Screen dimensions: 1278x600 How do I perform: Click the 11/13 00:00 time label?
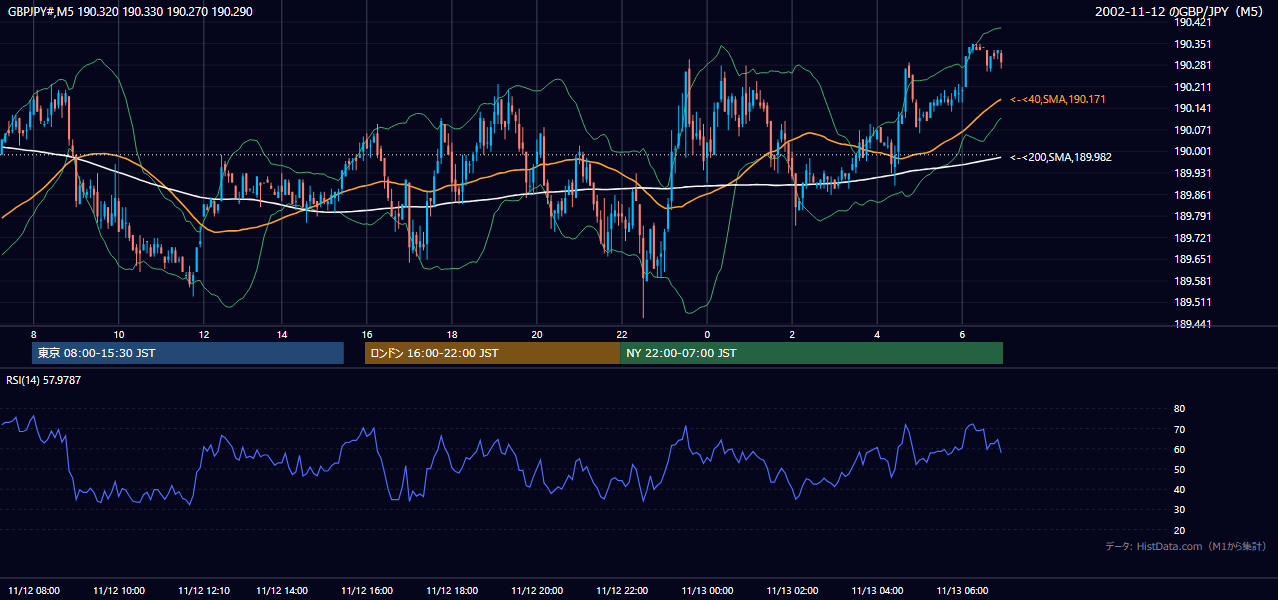pos(707,590)
